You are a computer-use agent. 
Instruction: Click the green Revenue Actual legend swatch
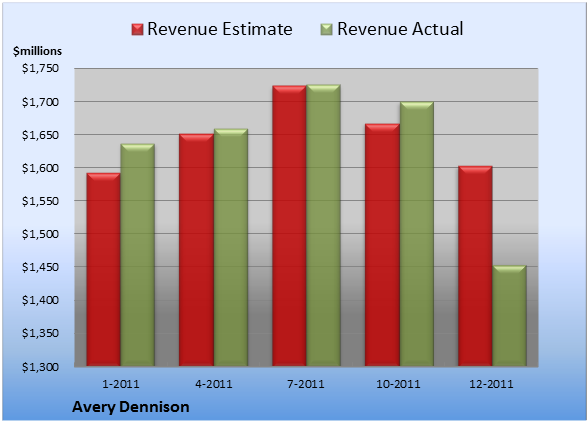327,30
